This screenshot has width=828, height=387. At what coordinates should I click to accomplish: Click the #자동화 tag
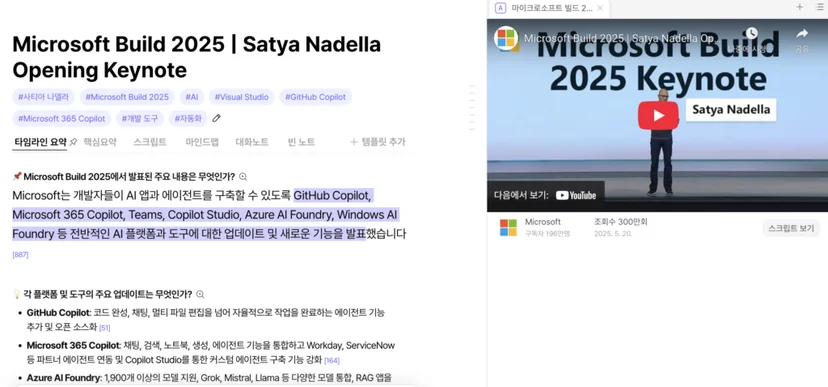tap(188, 118)
